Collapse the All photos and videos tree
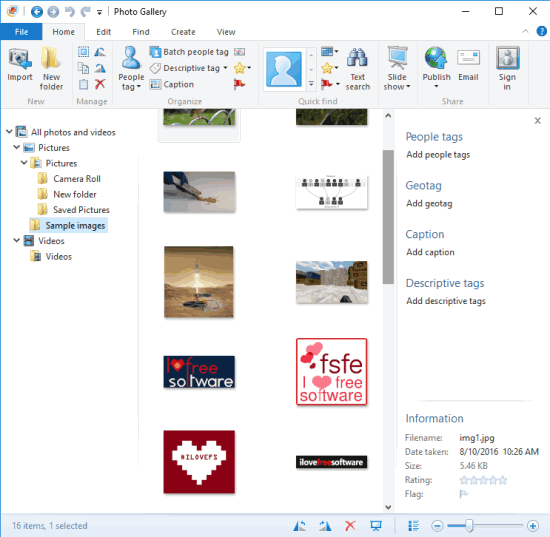Image resolution: width=550 pixels, height=537 pixels. 9,132
